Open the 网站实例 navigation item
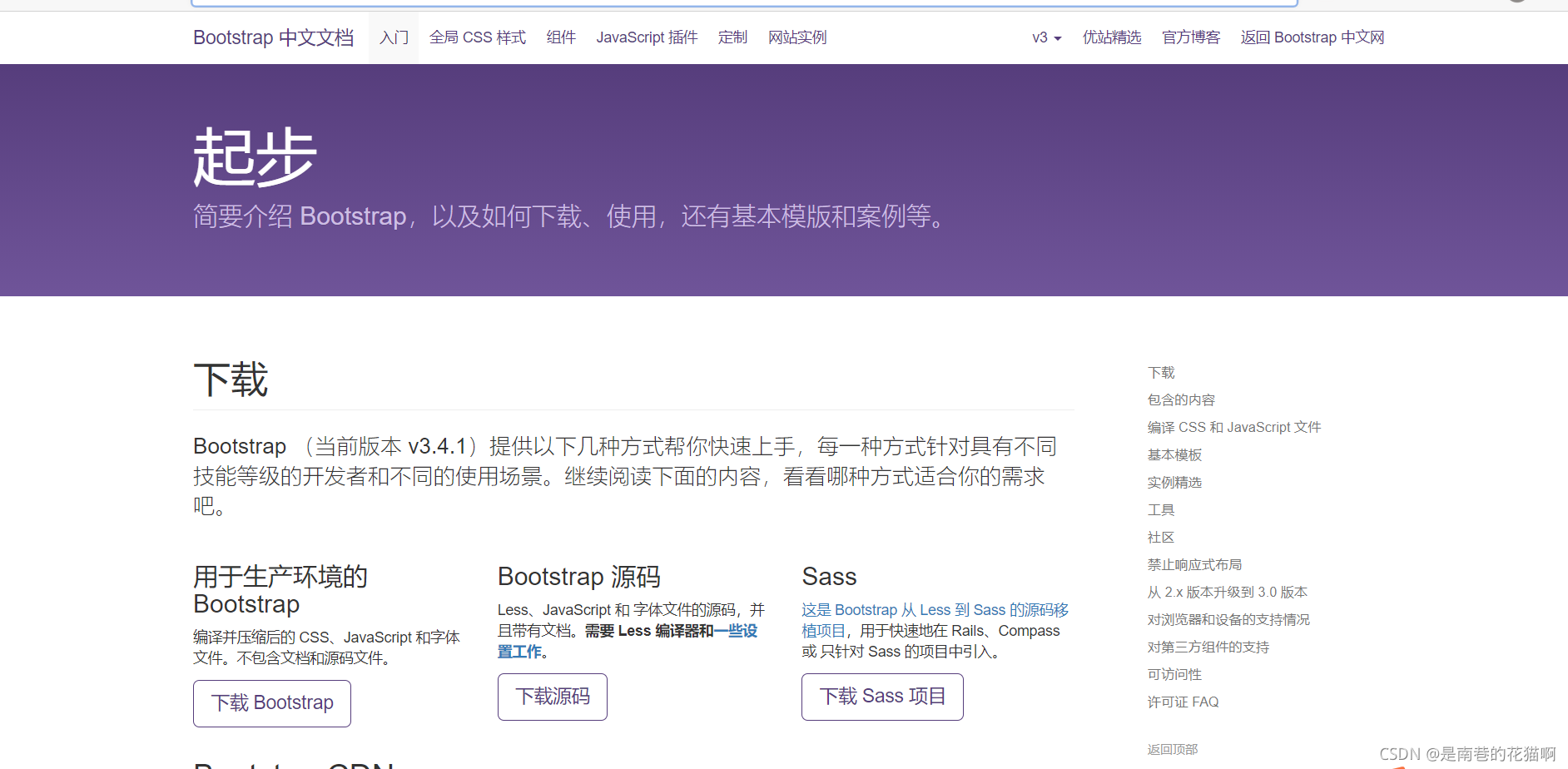Image resolution: width=1568 pixels, height=769 pixels. click(796, 37)
